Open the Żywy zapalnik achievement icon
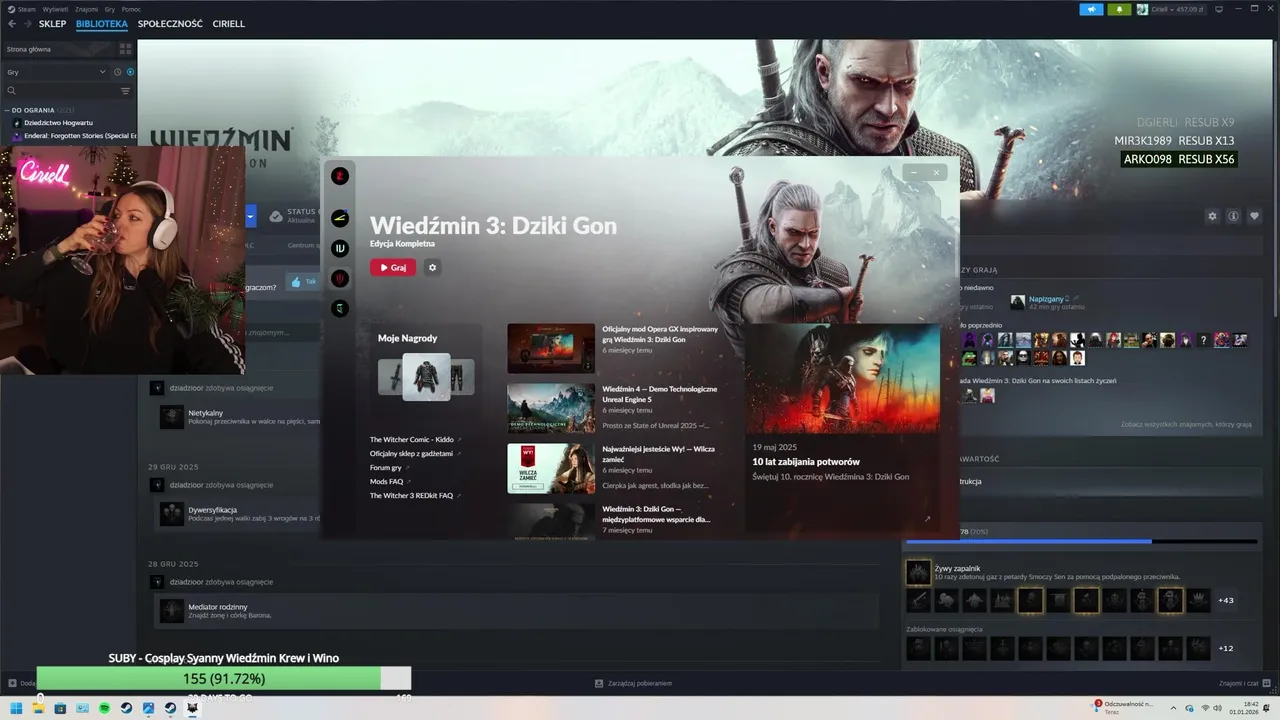Screen dimensions: 1280x720 (x=918, y=572)
